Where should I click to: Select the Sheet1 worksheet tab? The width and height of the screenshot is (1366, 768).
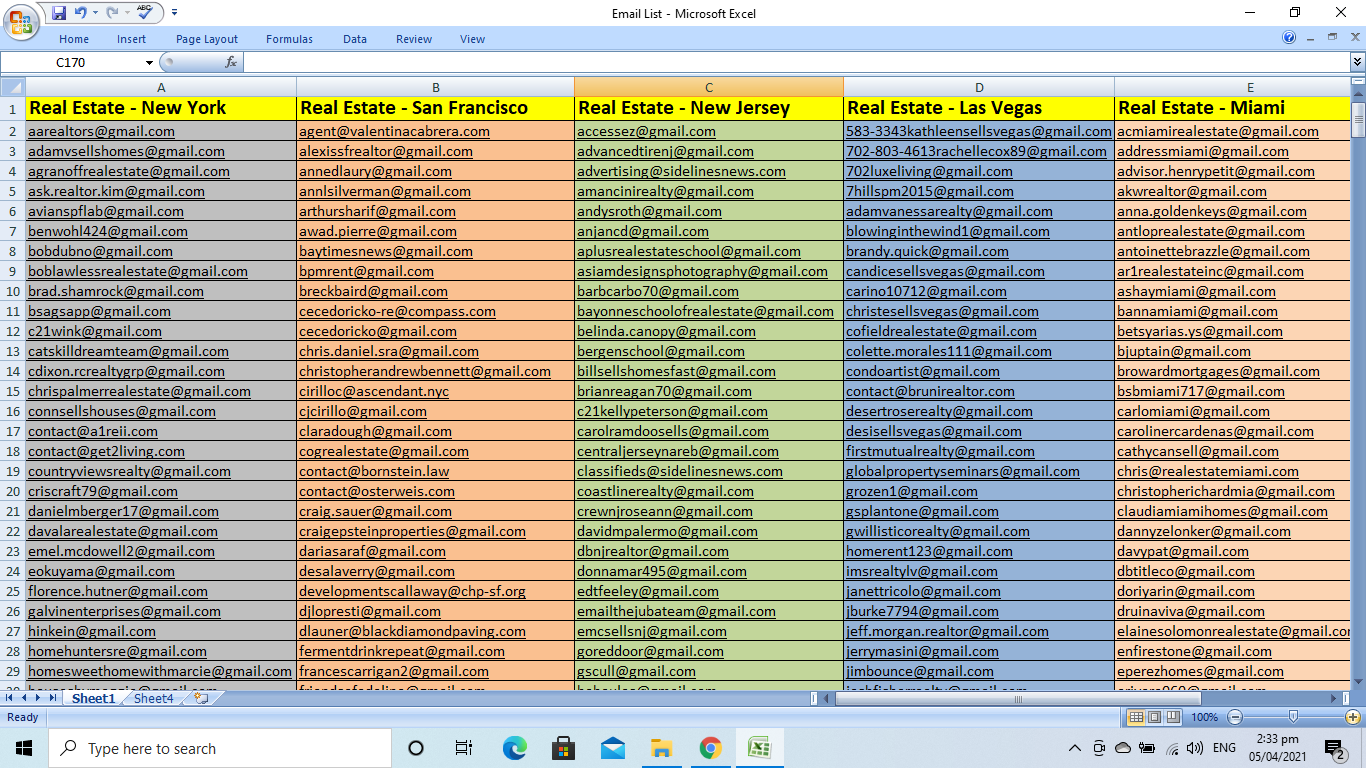click(94, 698)
